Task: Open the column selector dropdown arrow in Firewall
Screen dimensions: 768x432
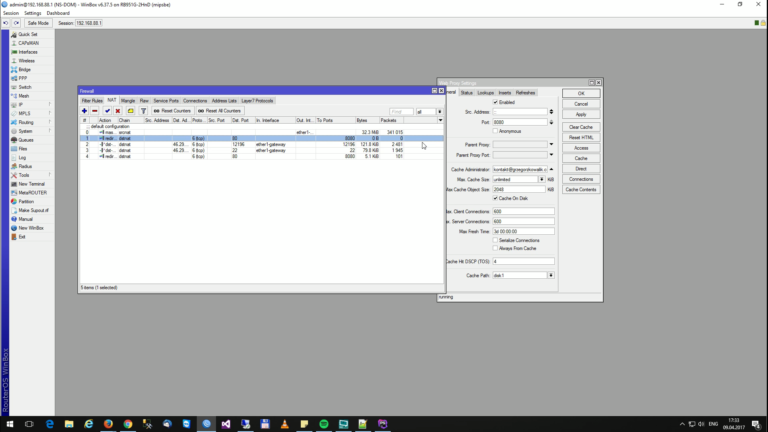Action: [440, 120]
